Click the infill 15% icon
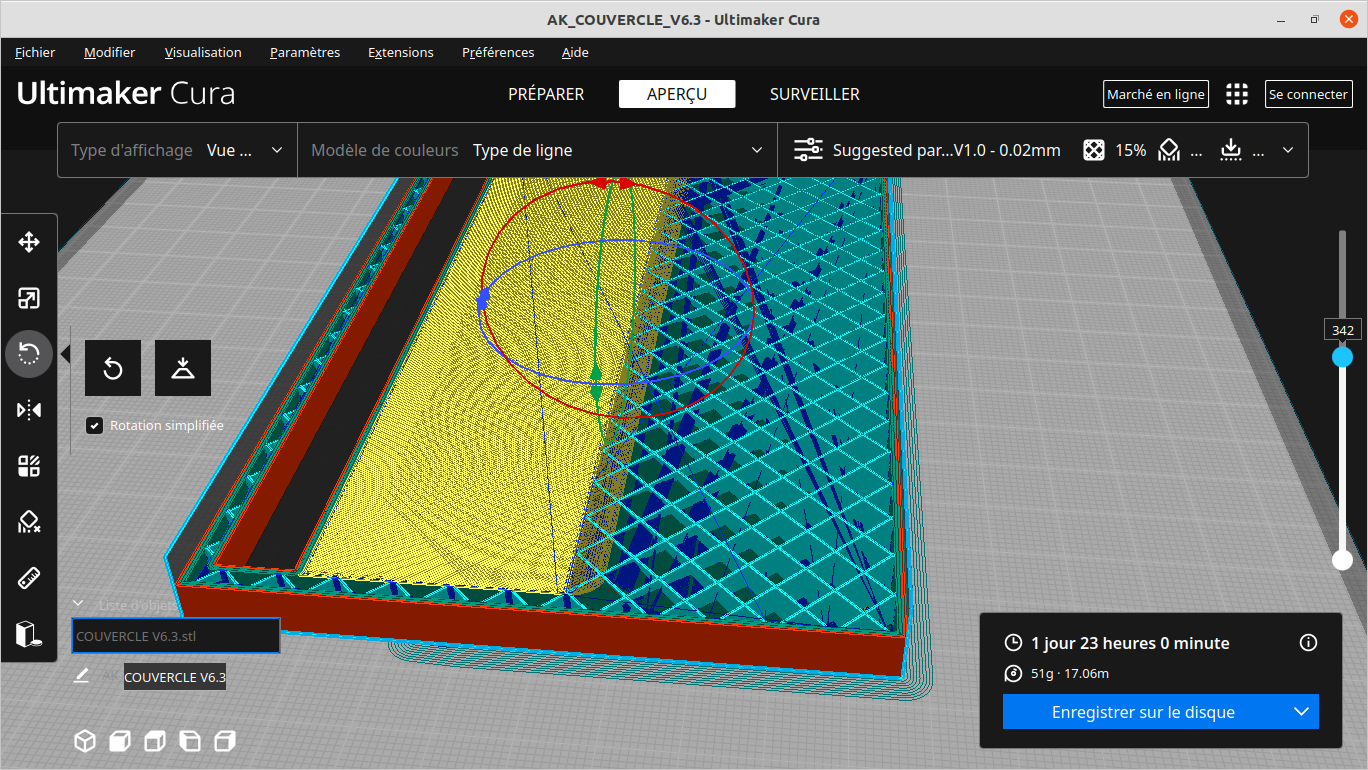This screenshot has height=770, width=1368. click(1094, 150)
